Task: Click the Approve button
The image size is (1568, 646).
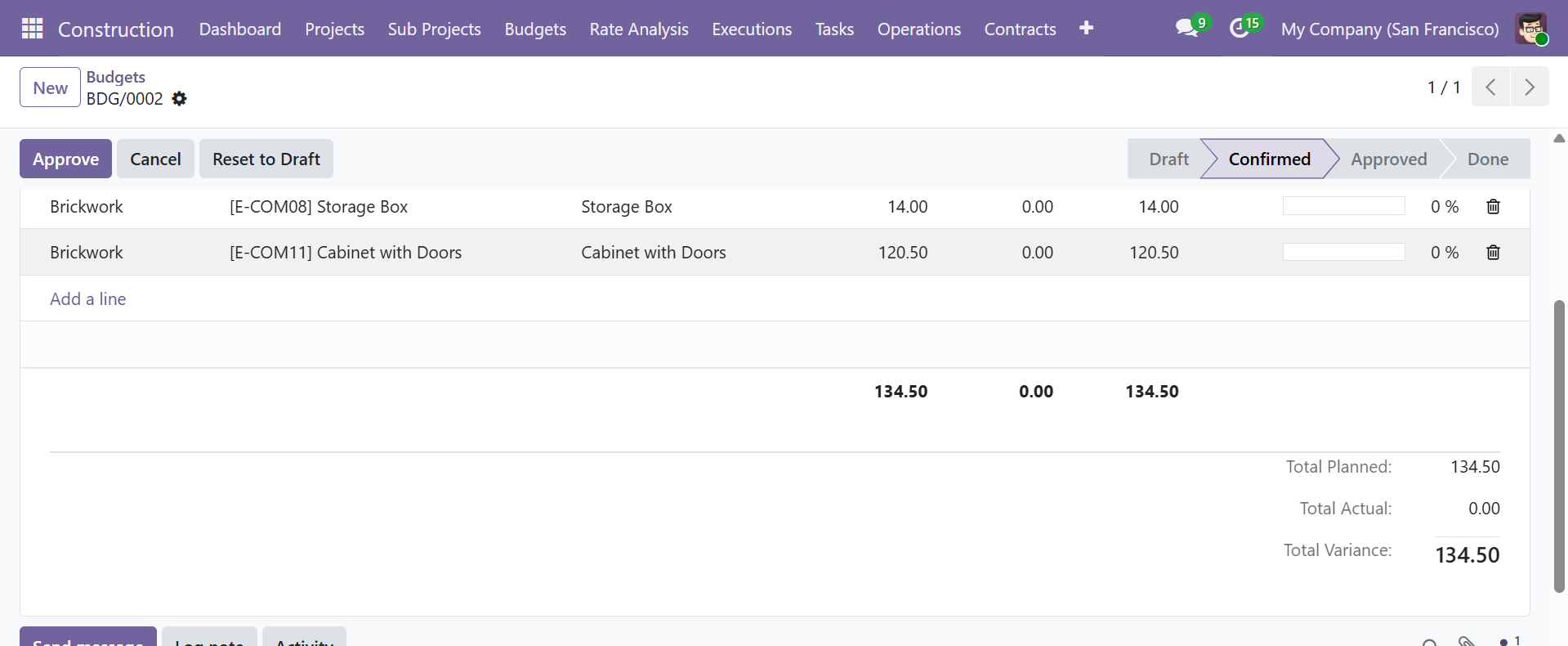Action: (x=65, y=159)
